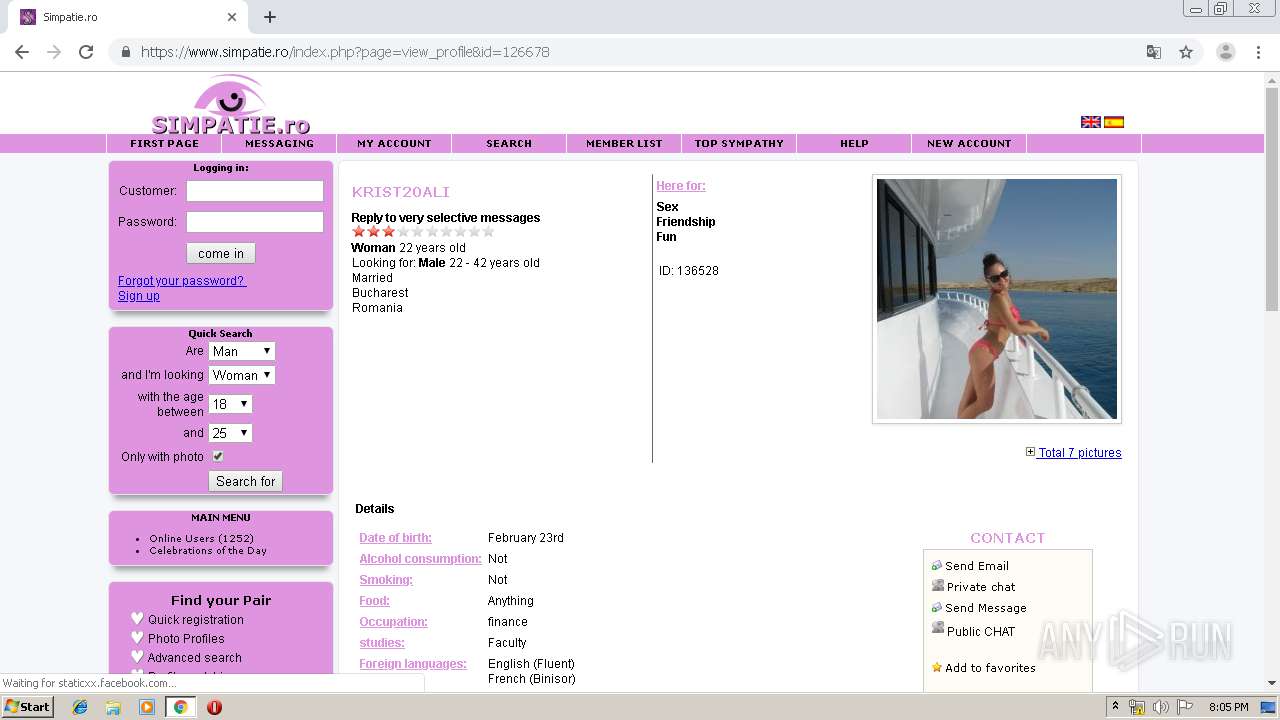The width and height of the screenshot is (1280, 720).
Task: Click Alcohol consumption detail link
Action: click(421, 559)
